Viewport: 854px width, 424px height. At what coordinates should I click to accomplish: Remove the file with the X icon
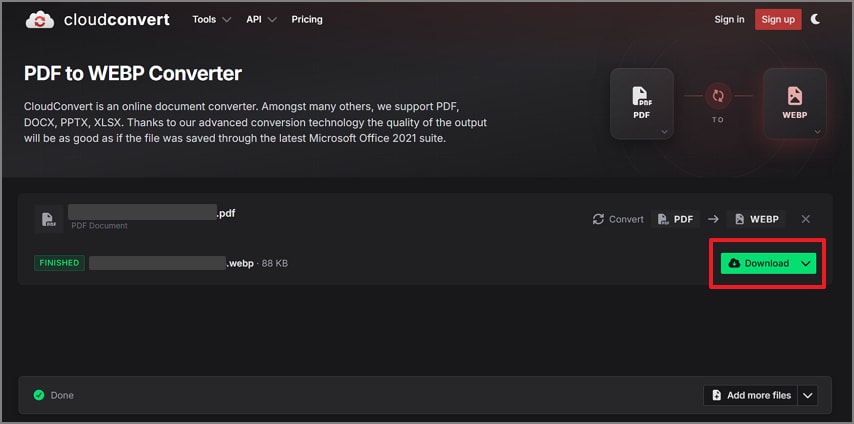[806, 219]
